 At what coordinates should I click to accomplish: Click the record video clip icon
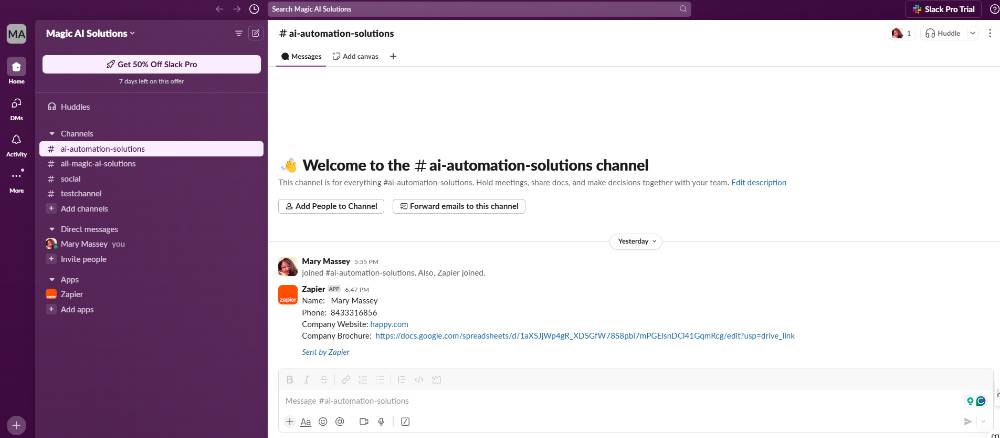tap(364, 421)
